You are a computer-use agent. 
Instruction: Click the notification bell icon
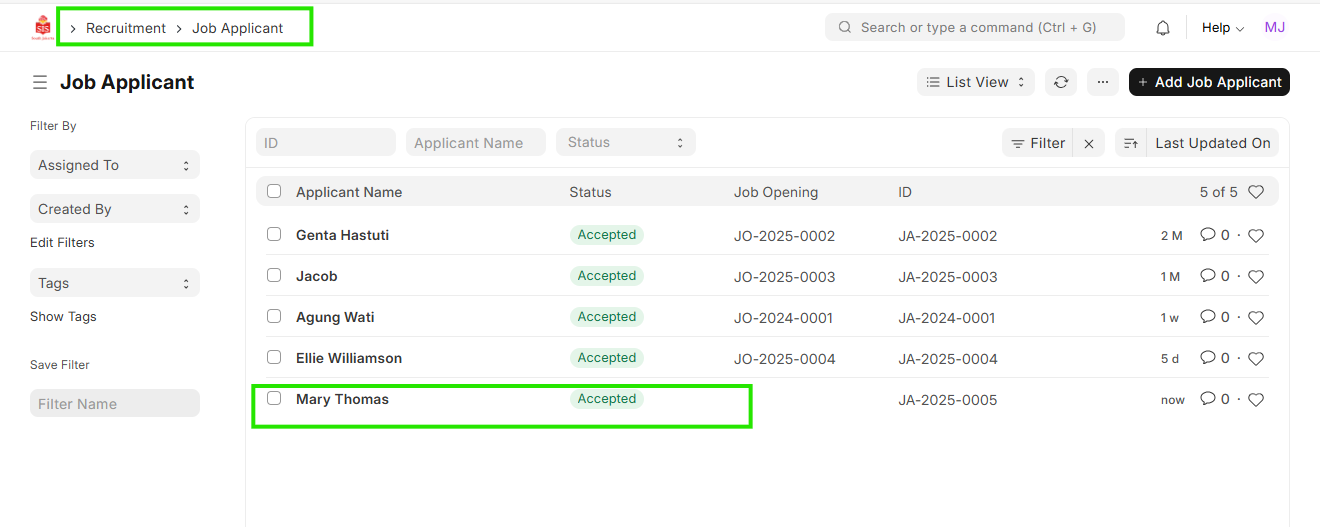[x=1162, y=28]
